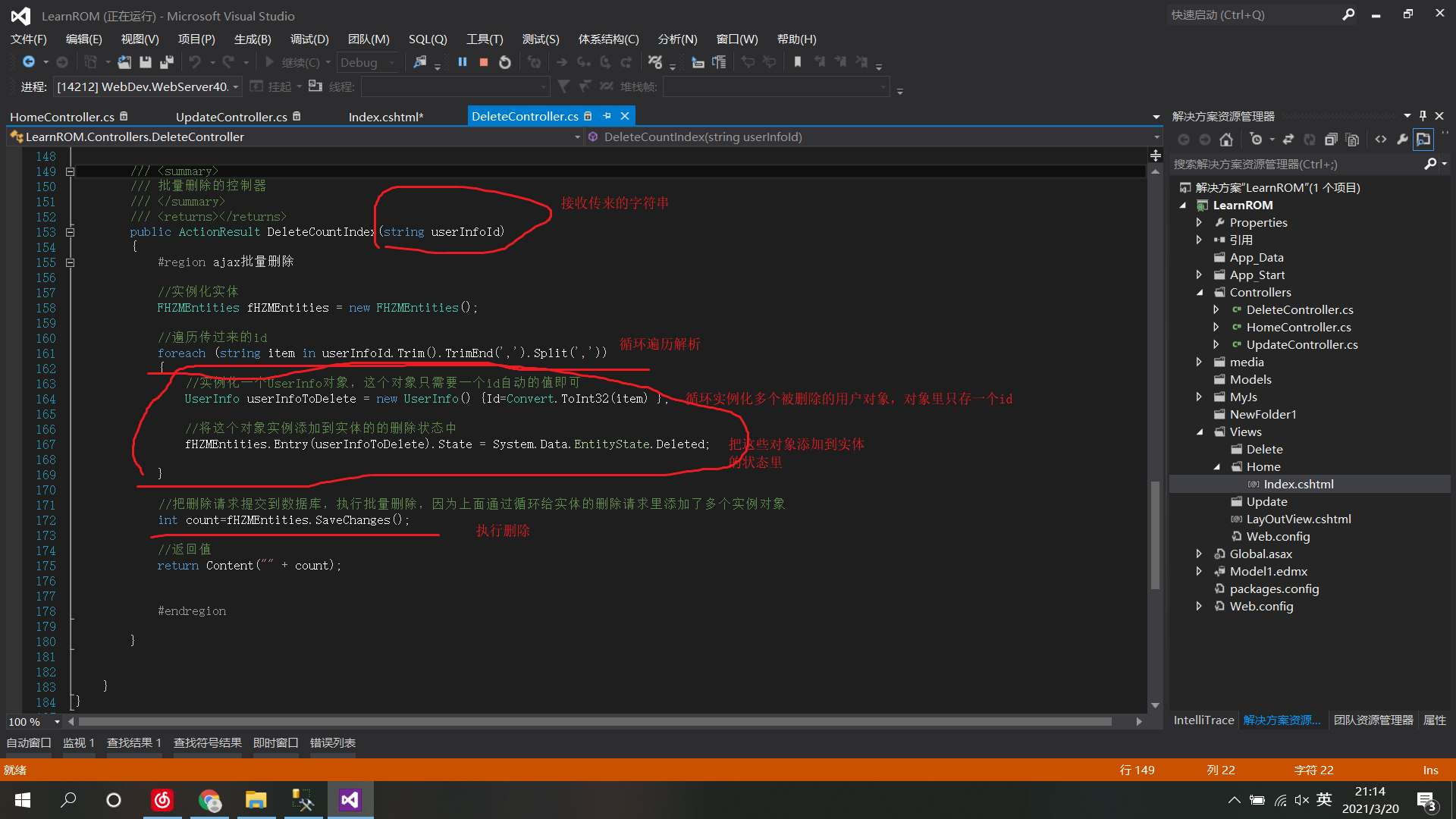
Task: Click Collapse All in Solution Explorer
Action: point(1331,140)
